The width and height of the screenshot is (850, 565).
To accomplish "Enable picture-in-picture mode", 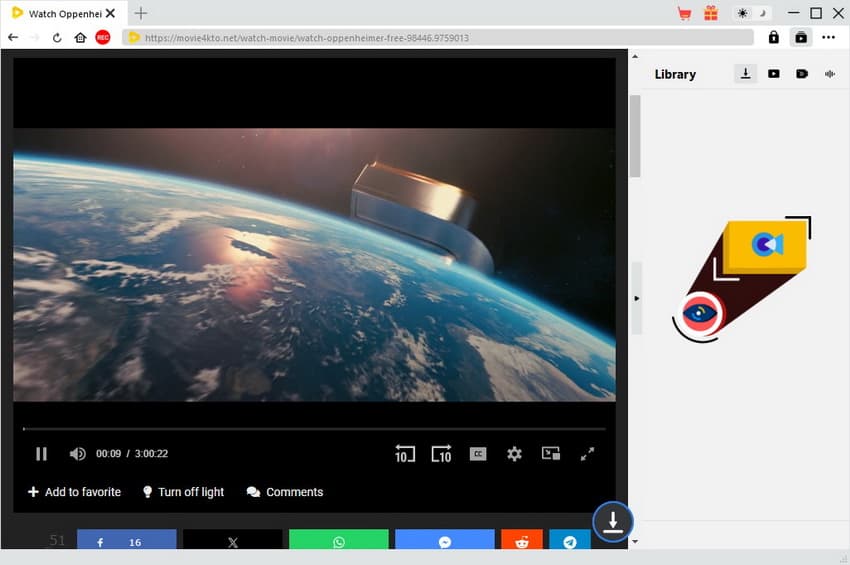I will [x=551, y=453].
